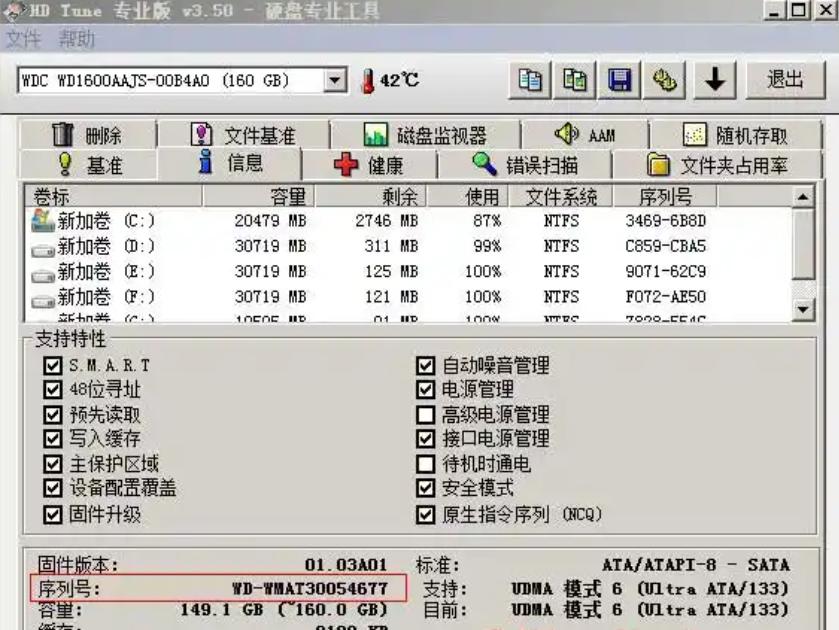Toggle the 安全模式 checkbox
Image resolution: width=839 pixels, height=630 pixels.
[425, 488]
